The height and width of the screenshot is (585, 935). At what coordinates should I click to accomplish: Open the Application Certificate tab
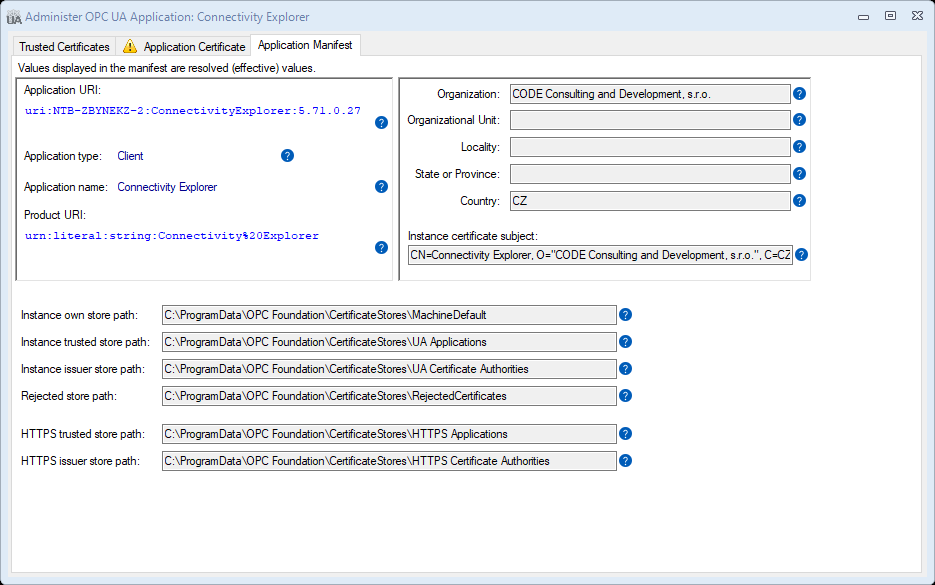(184, 47)
